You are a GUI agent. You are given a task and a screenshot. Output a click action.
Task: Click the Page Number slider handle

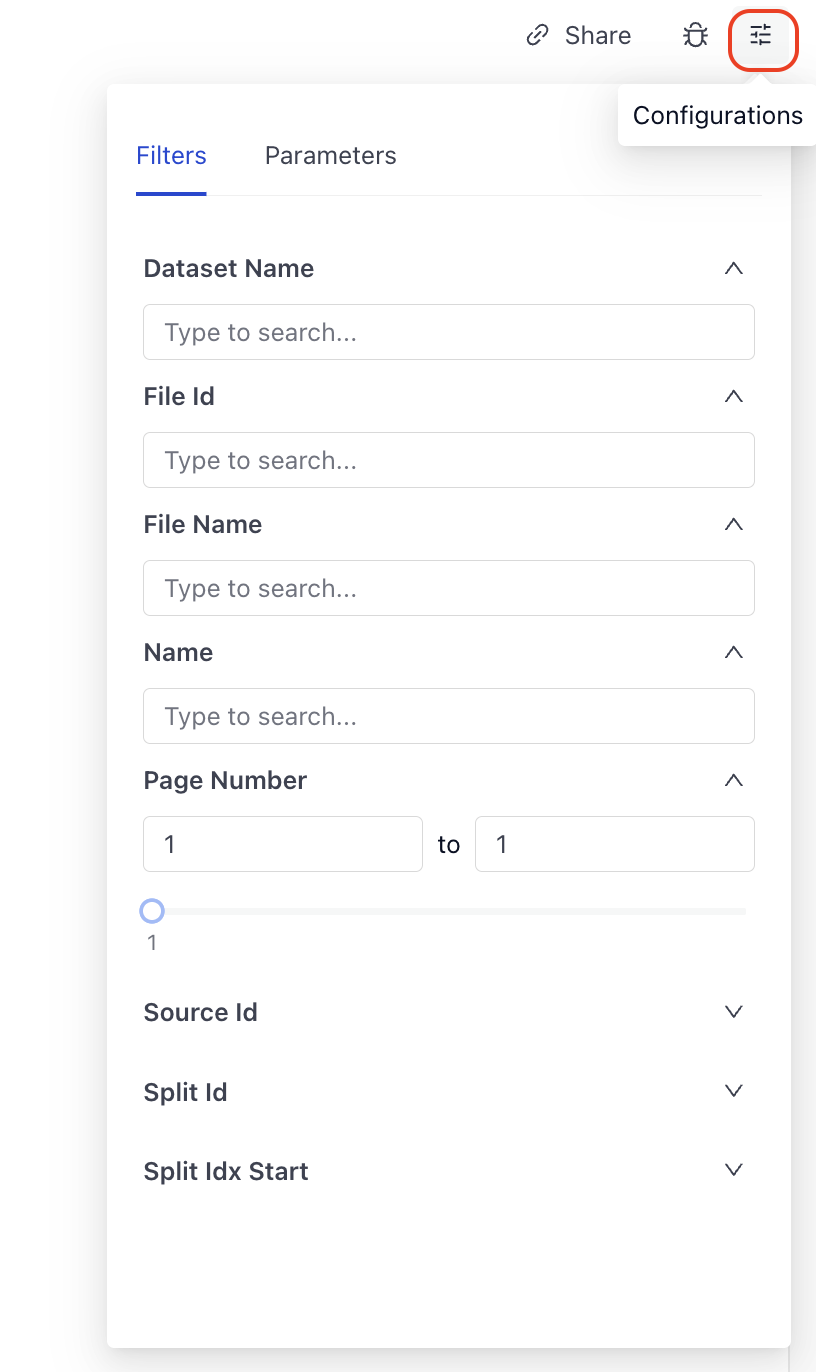coord(152,911)
